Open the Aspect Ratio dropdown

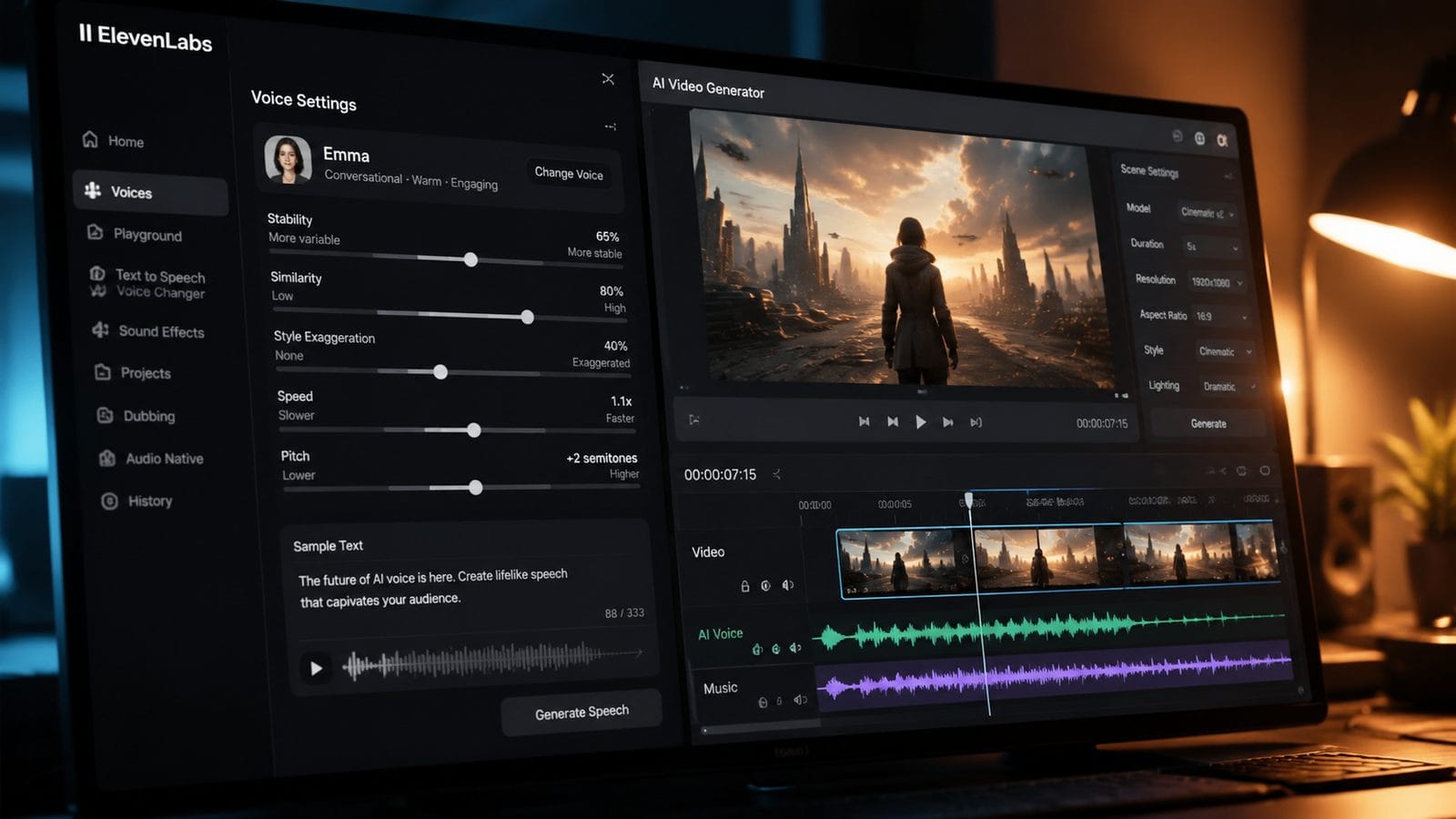pos(1221,317)
